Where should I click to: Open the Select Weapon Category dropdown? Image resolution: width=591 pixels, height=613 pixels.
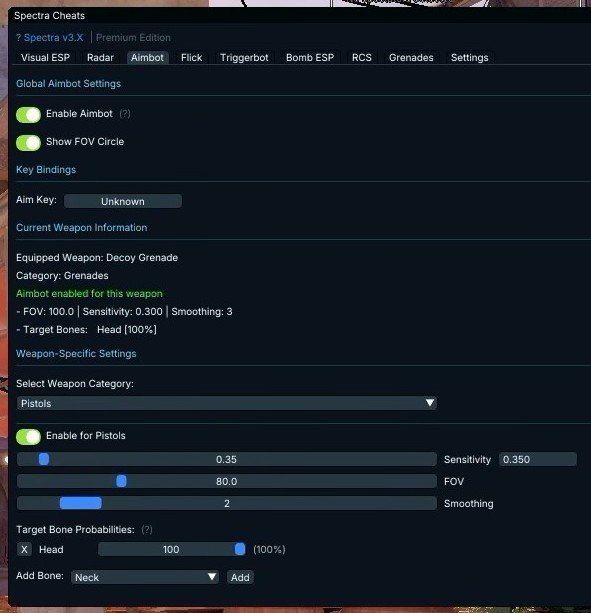pyautogui.click(x=227, y=403)
